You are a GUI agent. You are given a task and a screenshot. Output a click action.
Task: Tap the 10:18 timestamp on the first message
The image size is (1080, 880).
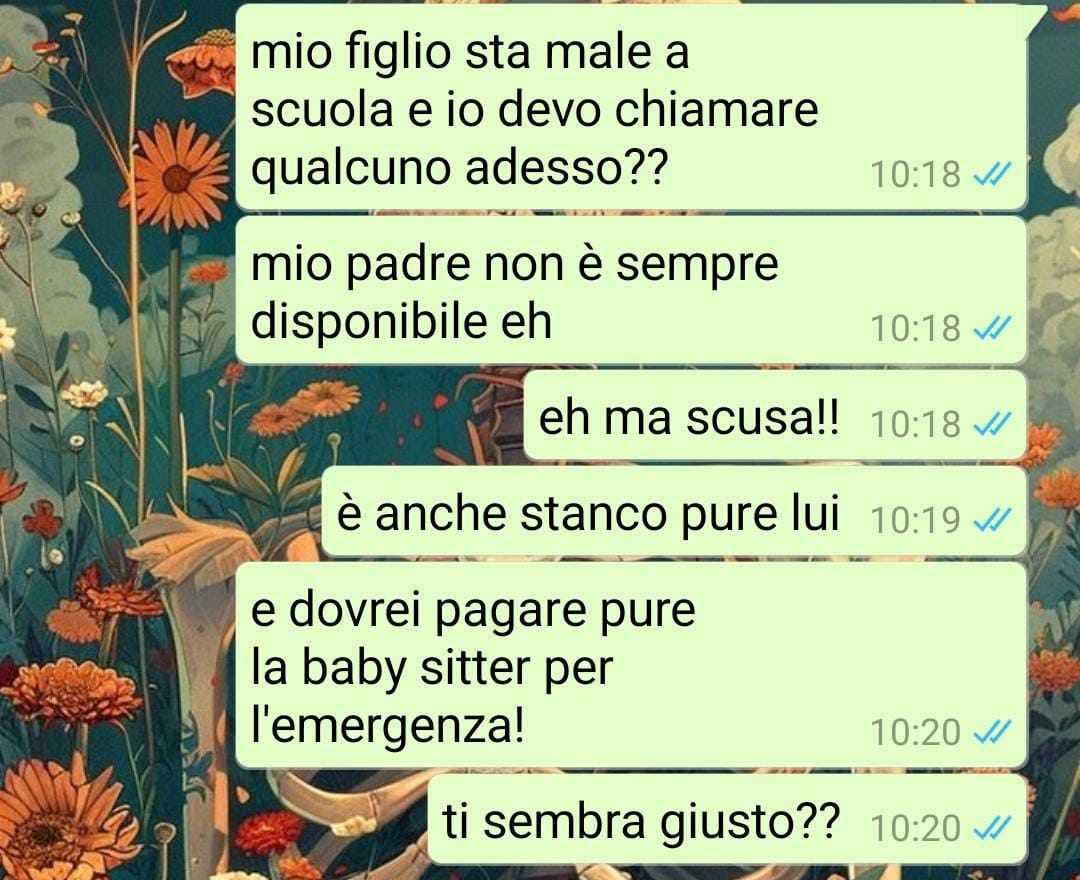pos(915,175)
